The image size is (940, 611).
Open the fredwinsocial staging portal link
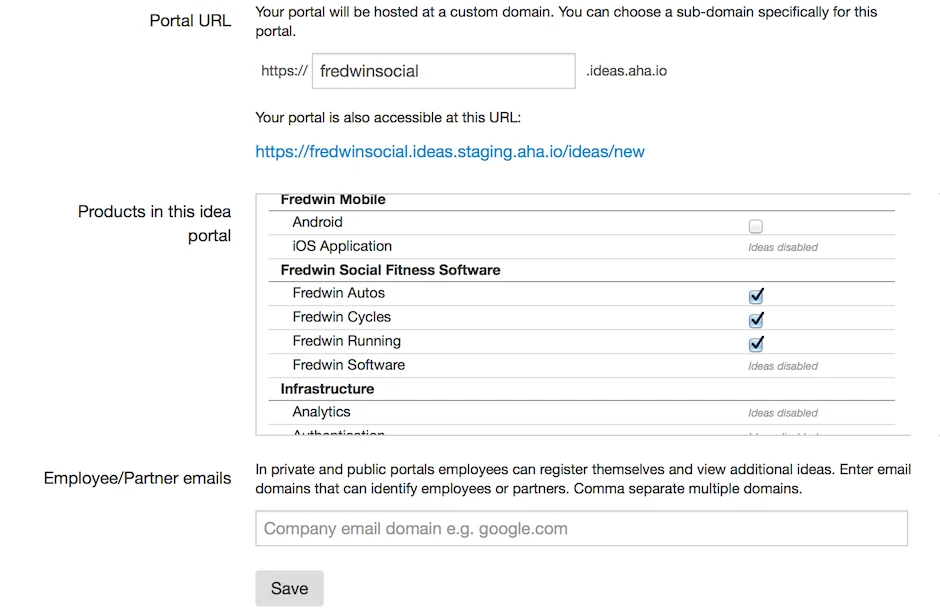pos(450,152)
